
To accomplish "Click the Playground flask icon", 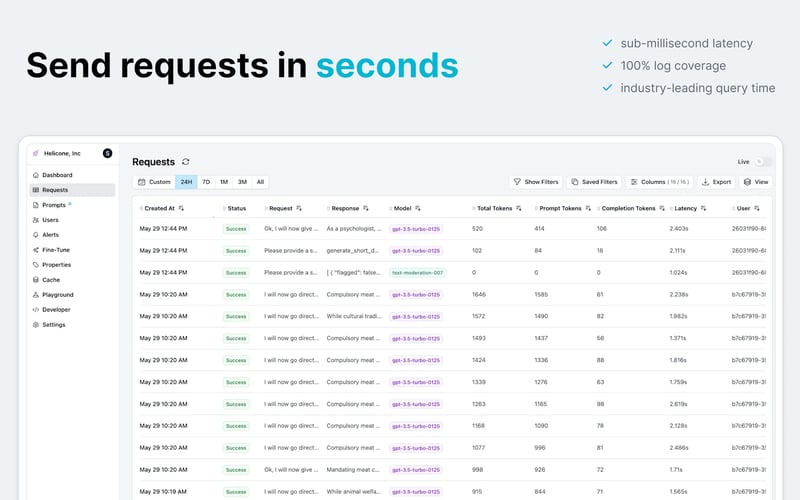I will tap(36, 294).
